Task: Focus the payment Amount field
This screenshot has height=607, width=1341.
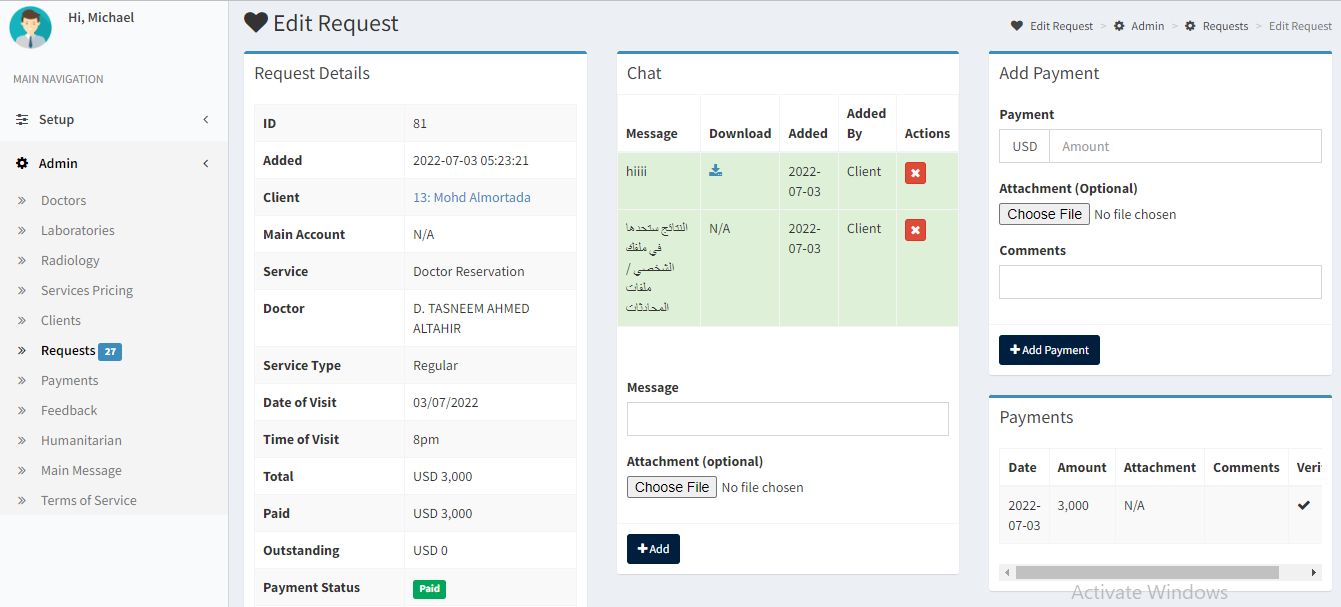Action: pyautogui.click(x=1185, y=146)
